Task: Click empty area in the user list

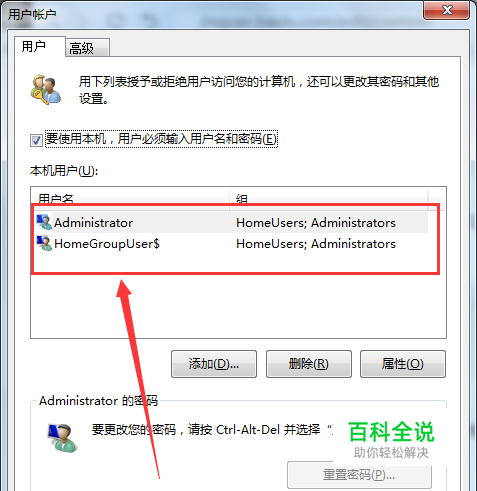Action: point(238,305)
